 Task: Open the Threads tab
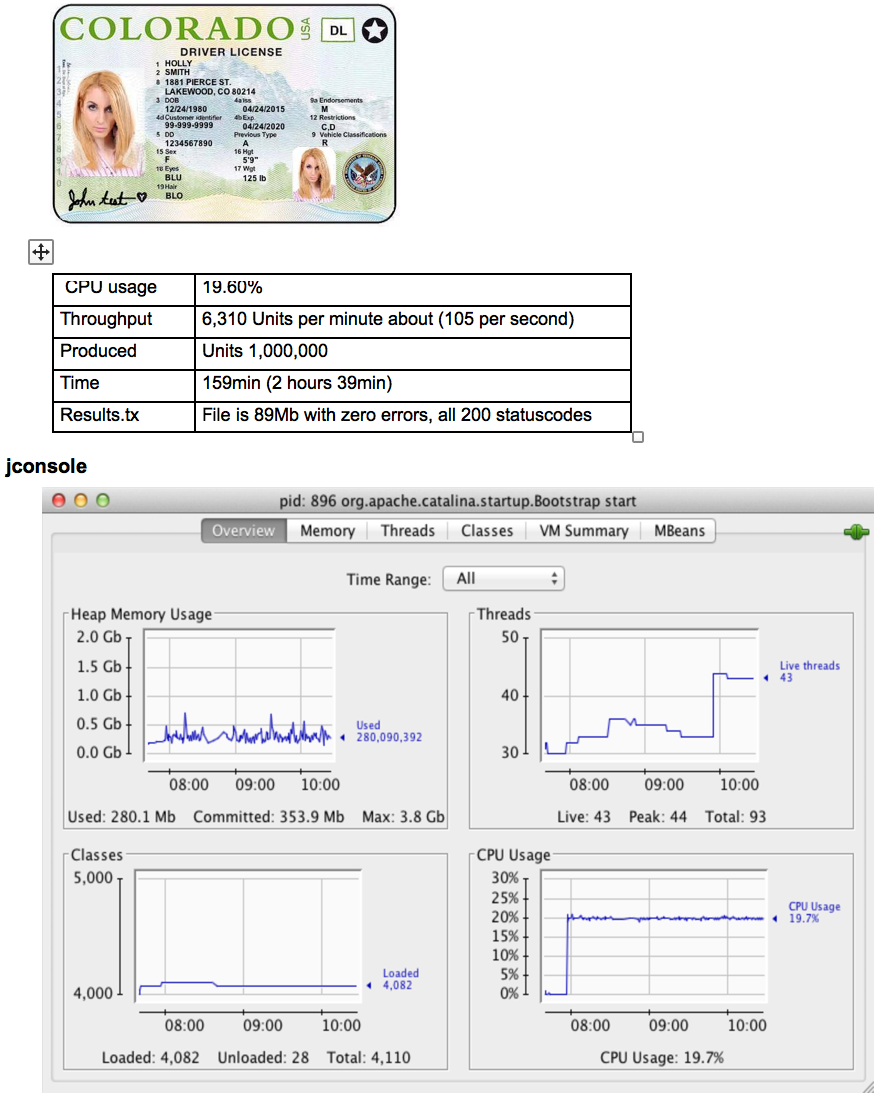pos(407,531)
